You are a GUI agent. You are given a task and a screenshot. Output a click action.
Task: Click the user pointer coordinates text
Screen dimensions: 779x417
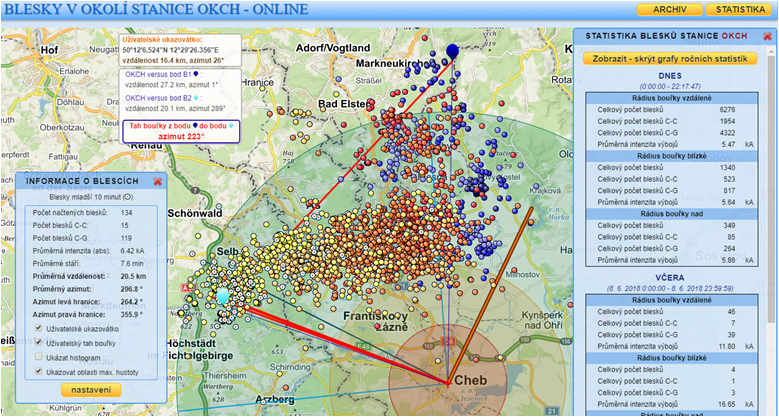pyautogui.click(x=170, y=50)
